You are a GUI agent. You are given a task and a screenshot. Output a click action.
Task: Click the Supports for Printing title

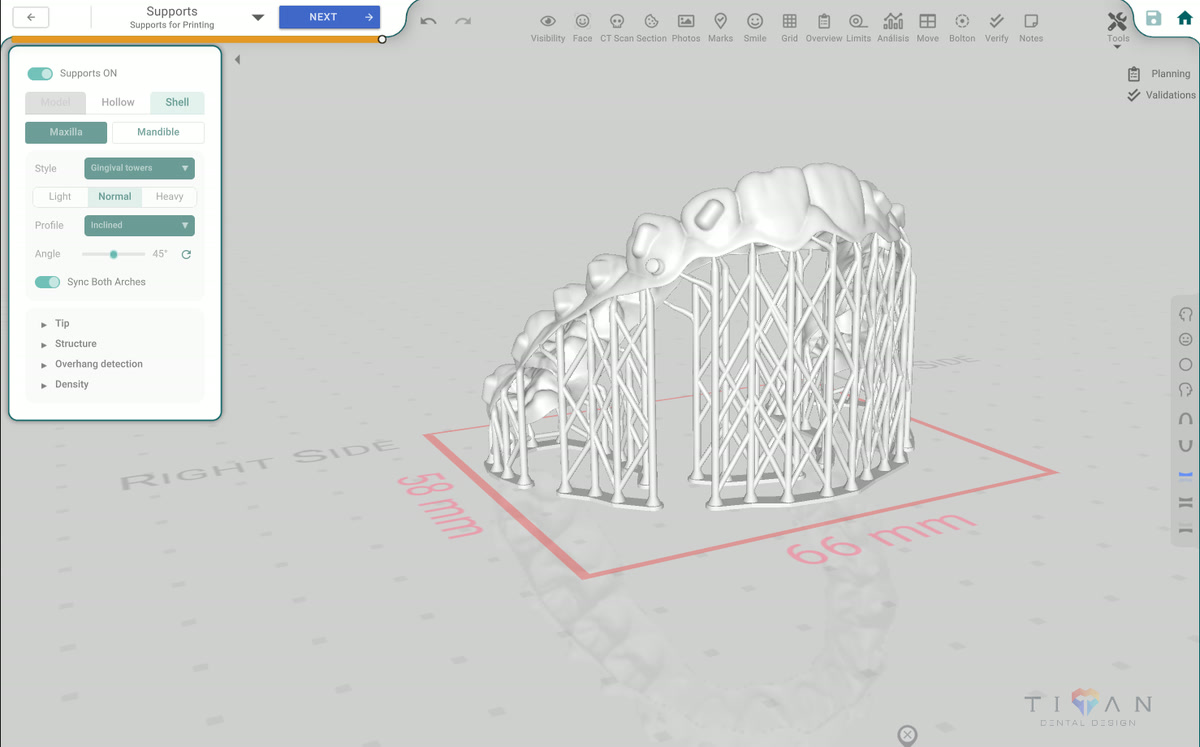click(172, 25)
